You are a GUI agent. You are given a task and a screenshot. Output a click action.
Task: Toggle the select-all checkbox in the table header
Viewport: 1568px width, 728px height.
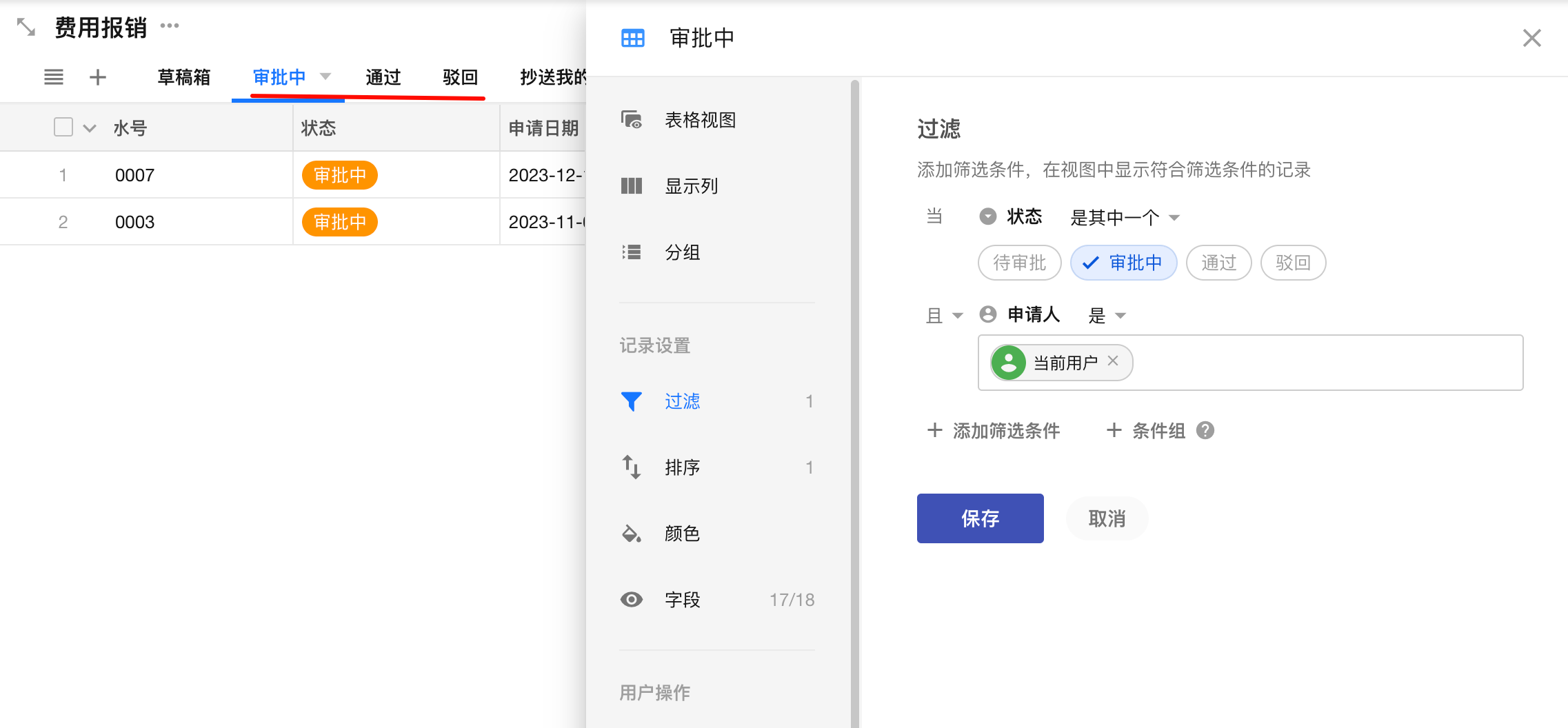point(63,127)
